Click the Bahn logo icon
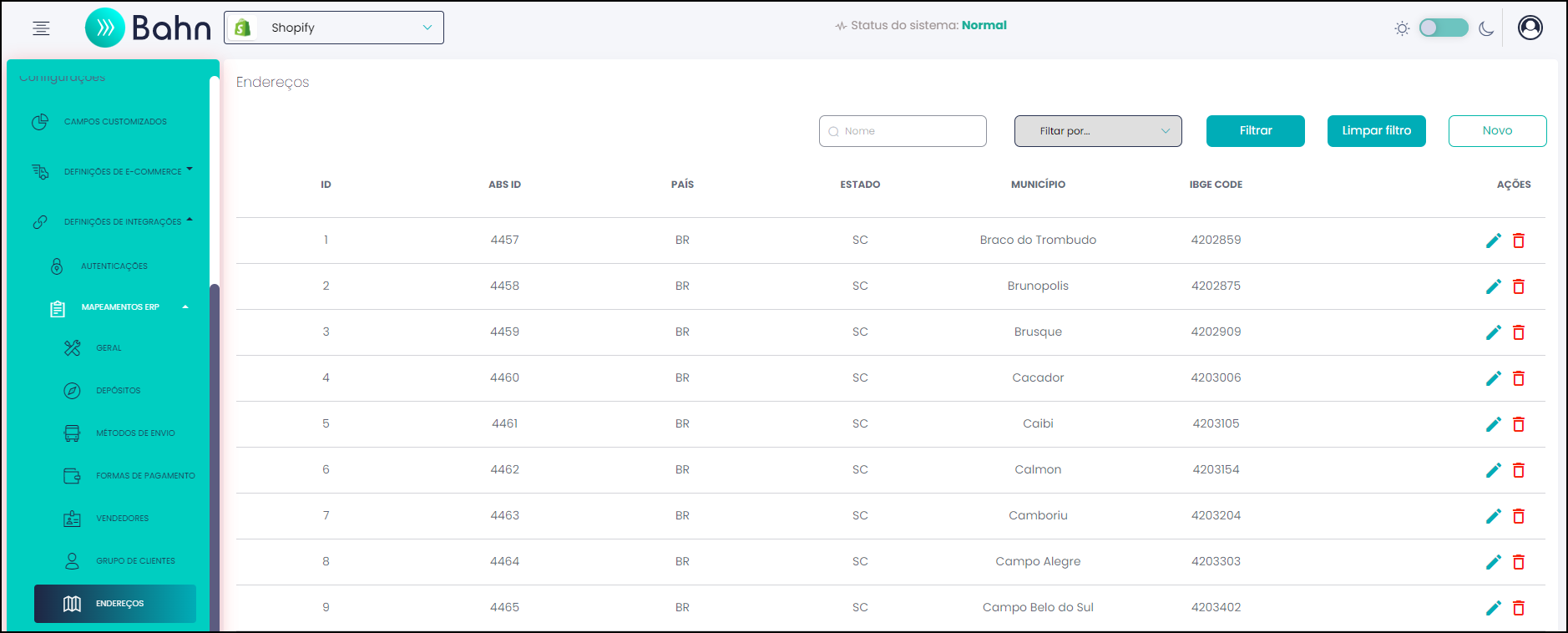The height and width of the screenshot is (633, 1568). coord(105,28)
